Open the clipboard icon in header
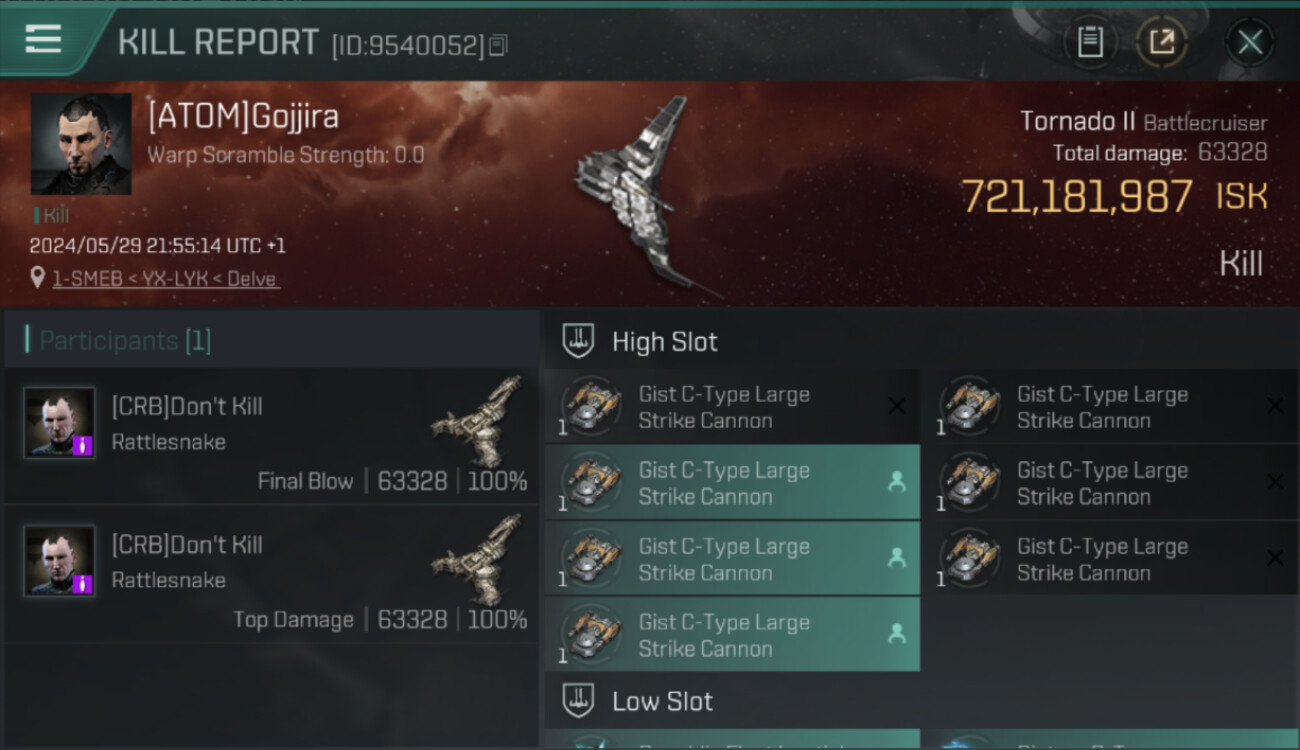The width and height of the screenshot is (1300, 750). [1090, 42]
